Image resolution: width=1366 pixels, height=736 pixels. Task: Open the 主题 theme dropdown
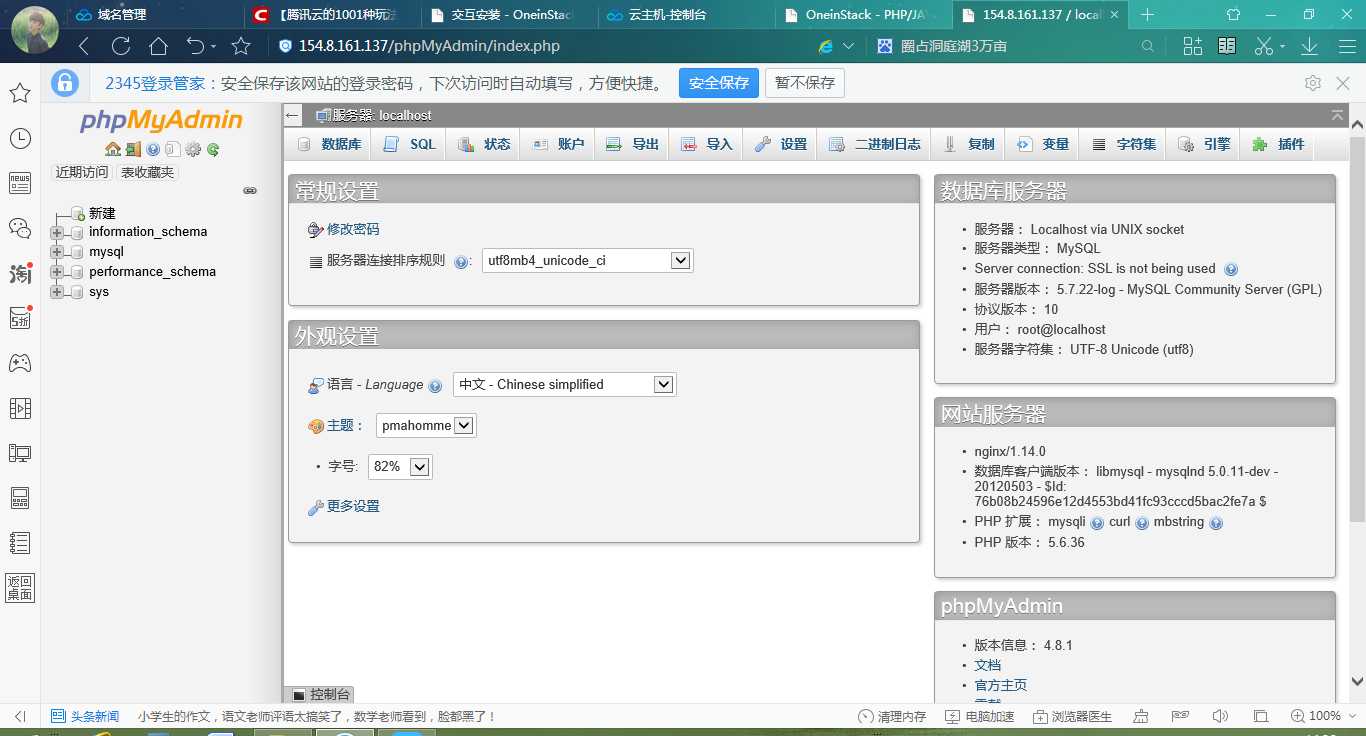pyautogui.click(x=426, y=425)
